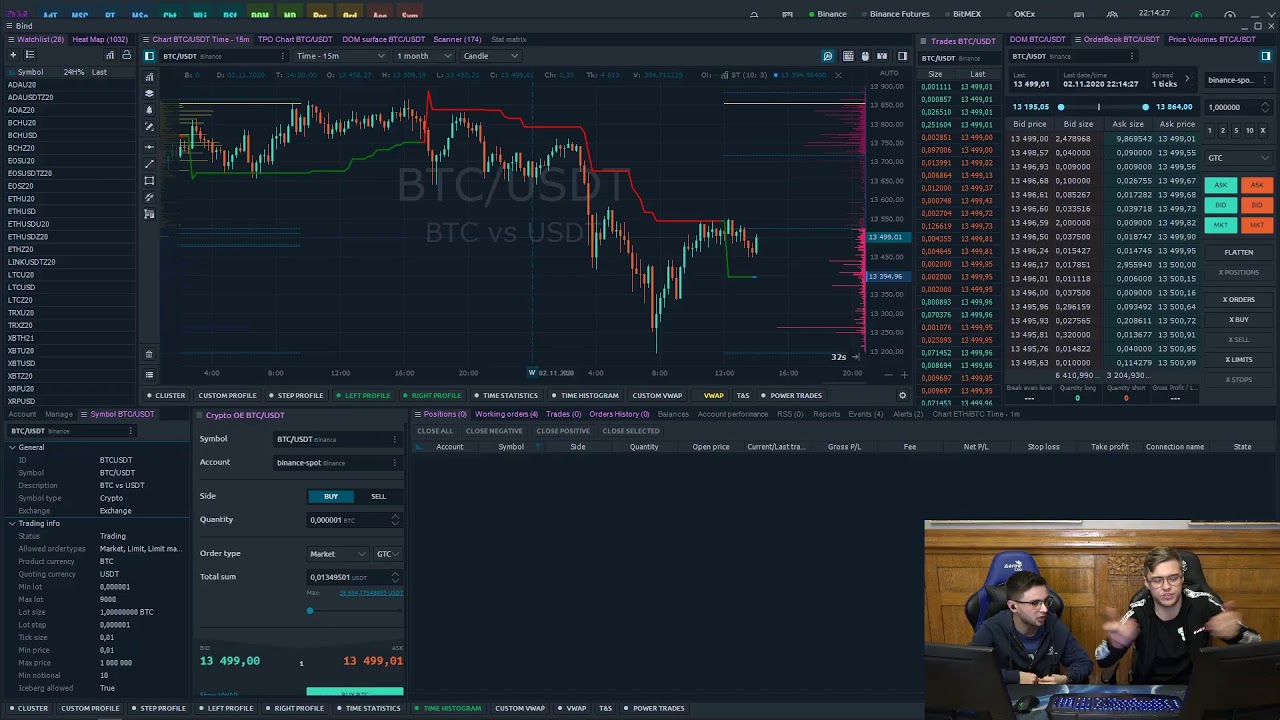Click the chart settings gear icon at bottom right

(902, 395)
